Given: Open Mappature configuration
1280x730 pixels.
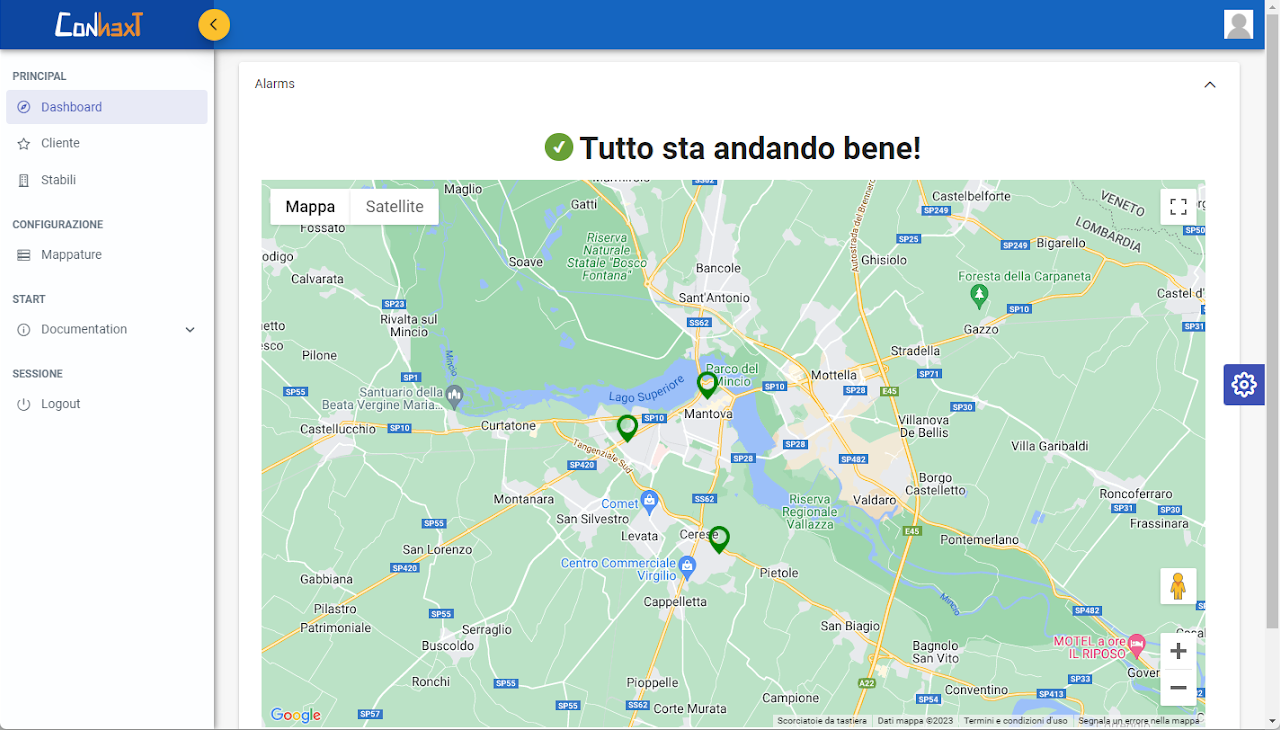Looking at the screenshot, I should click(x=71, y=255).
